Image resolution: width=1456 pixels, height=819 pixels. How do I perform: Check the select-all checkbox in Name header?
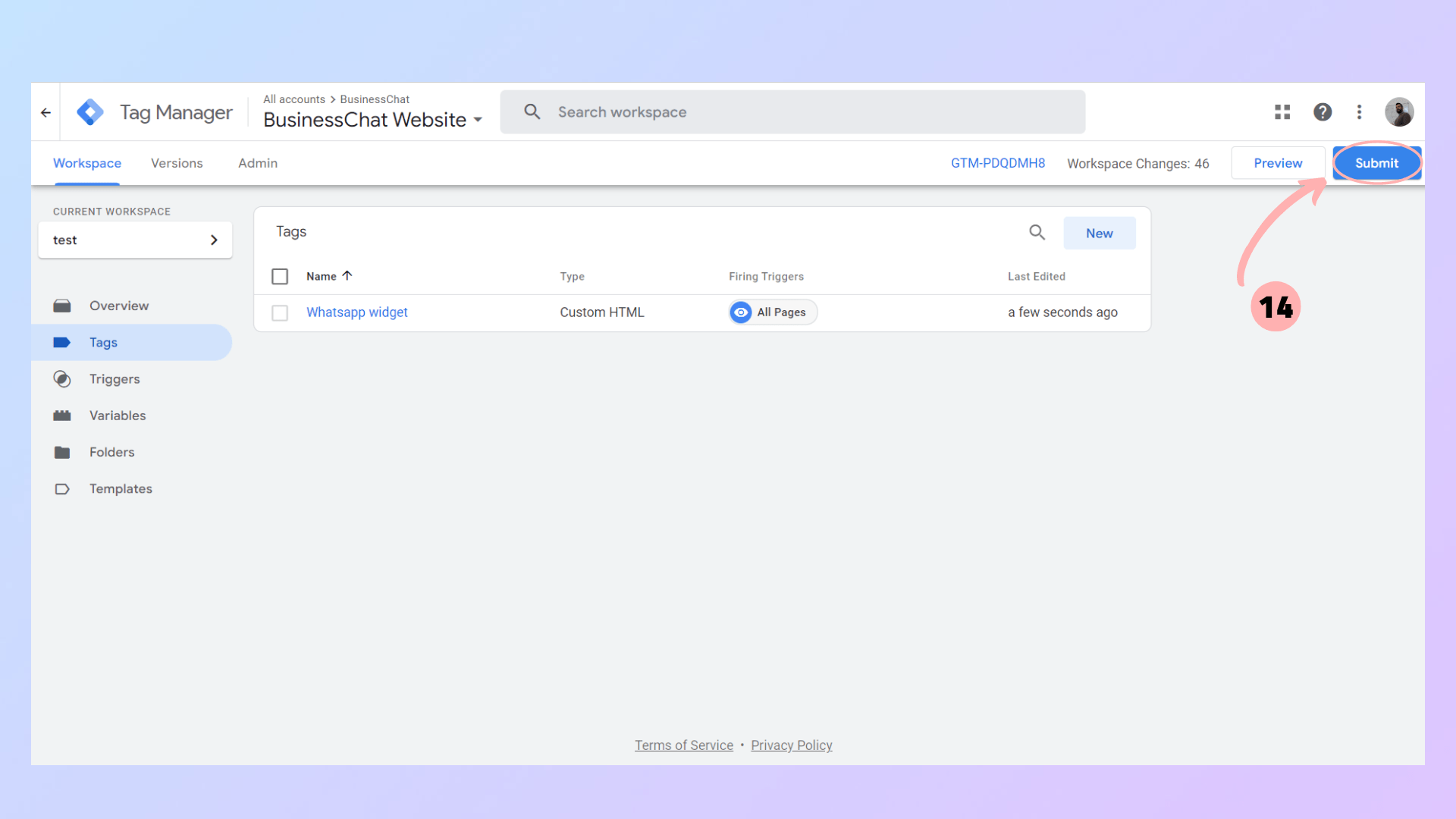pyautogui.click(x=280, y=276)
